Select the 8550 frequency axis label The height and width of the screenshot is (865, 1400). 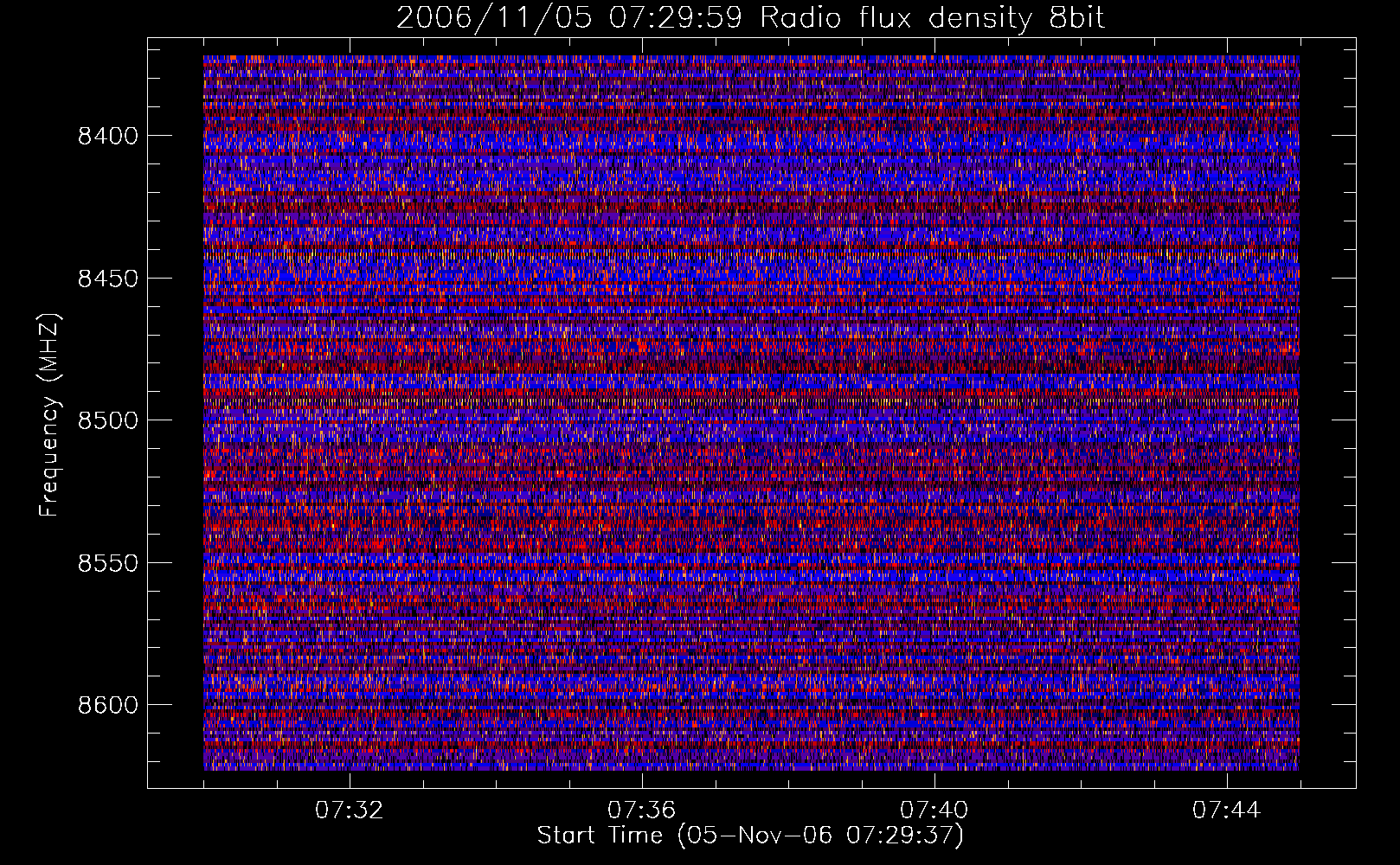click(x=107, y=563)
